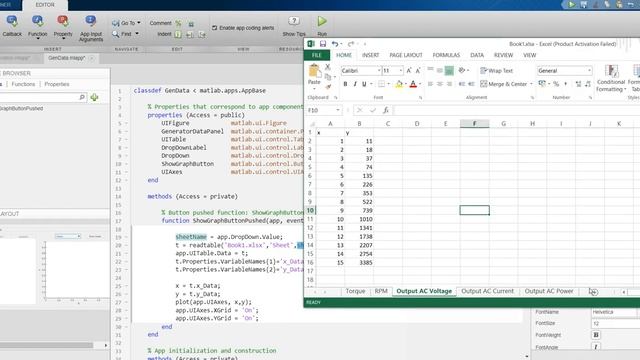
Task: Click the Borders icon in Font group
Action: click(381, 84)
